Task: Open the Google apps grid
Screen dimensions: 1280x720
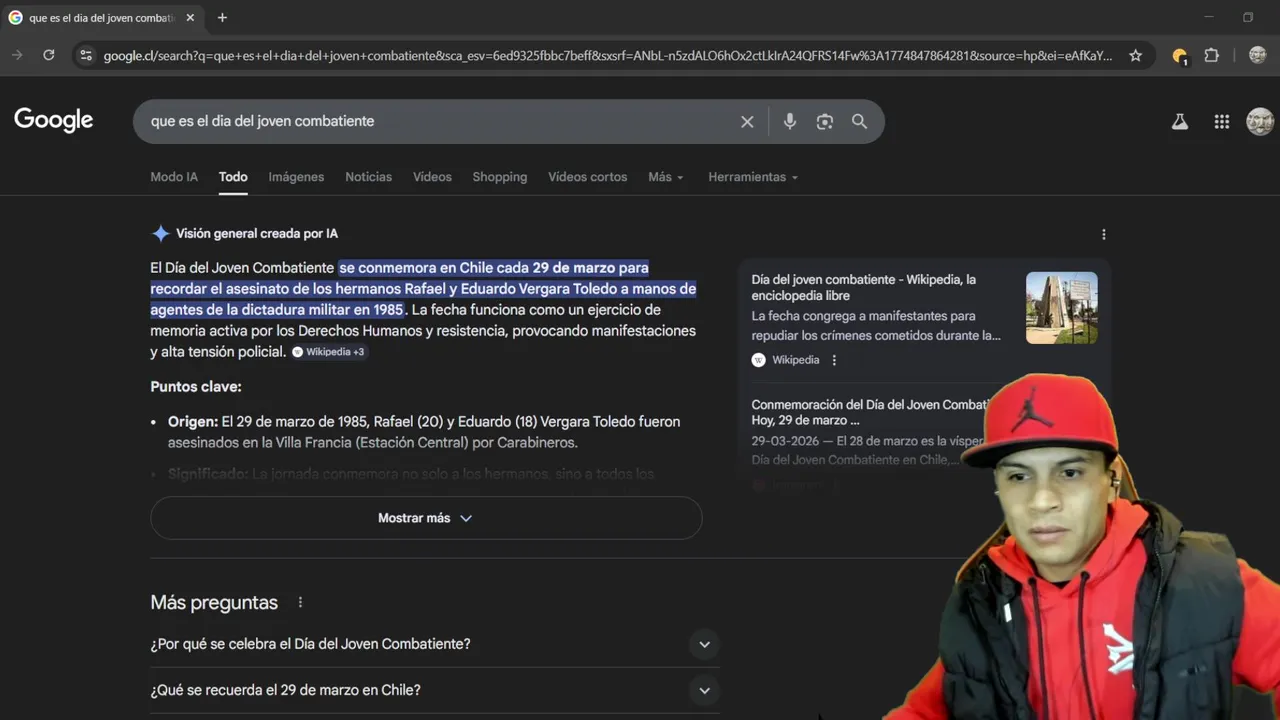Action: (1221, 121)
